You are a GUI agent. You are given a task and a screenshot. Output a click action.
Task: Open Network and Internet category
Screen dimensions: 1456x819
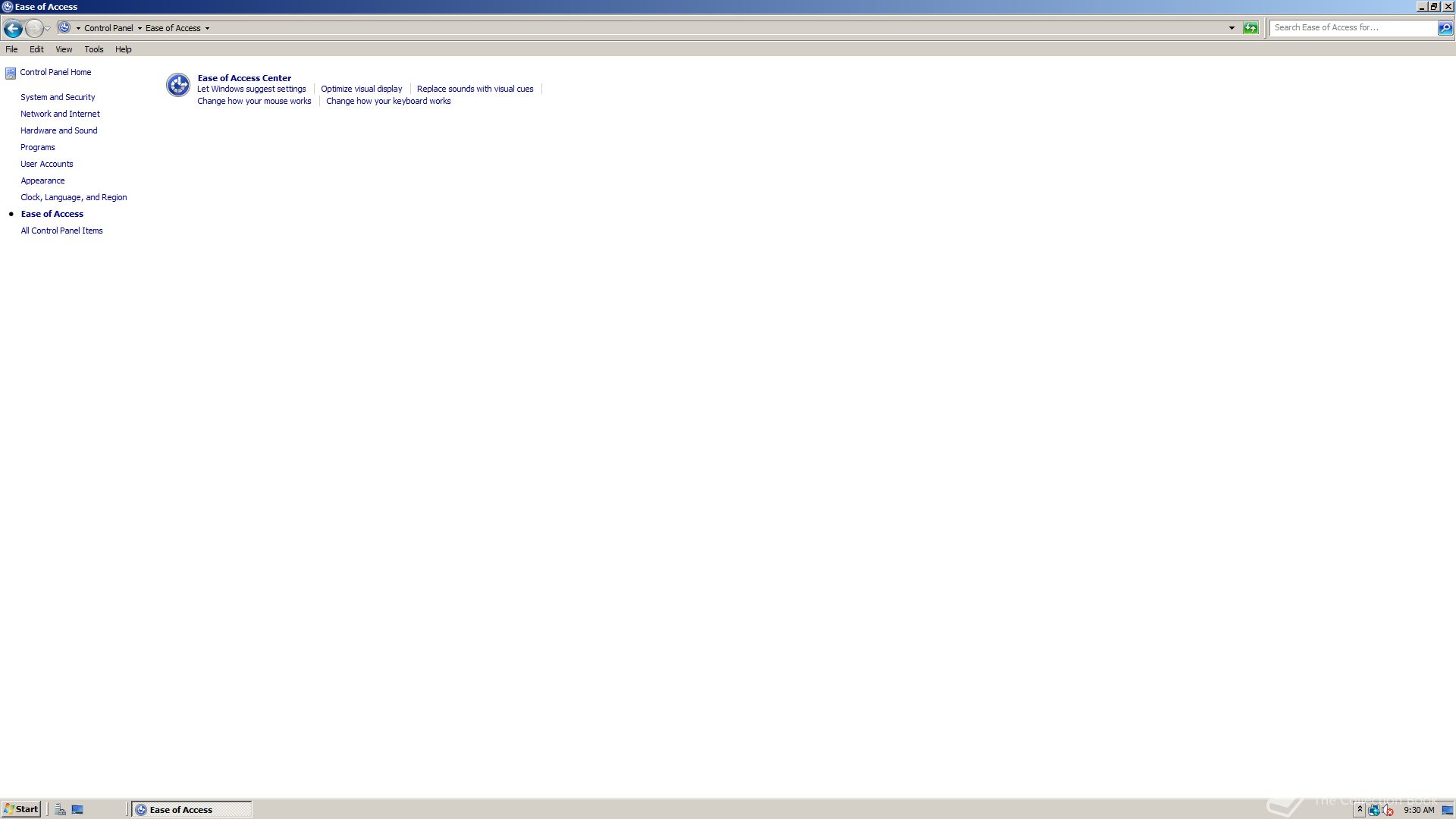(x=60, y=114)
